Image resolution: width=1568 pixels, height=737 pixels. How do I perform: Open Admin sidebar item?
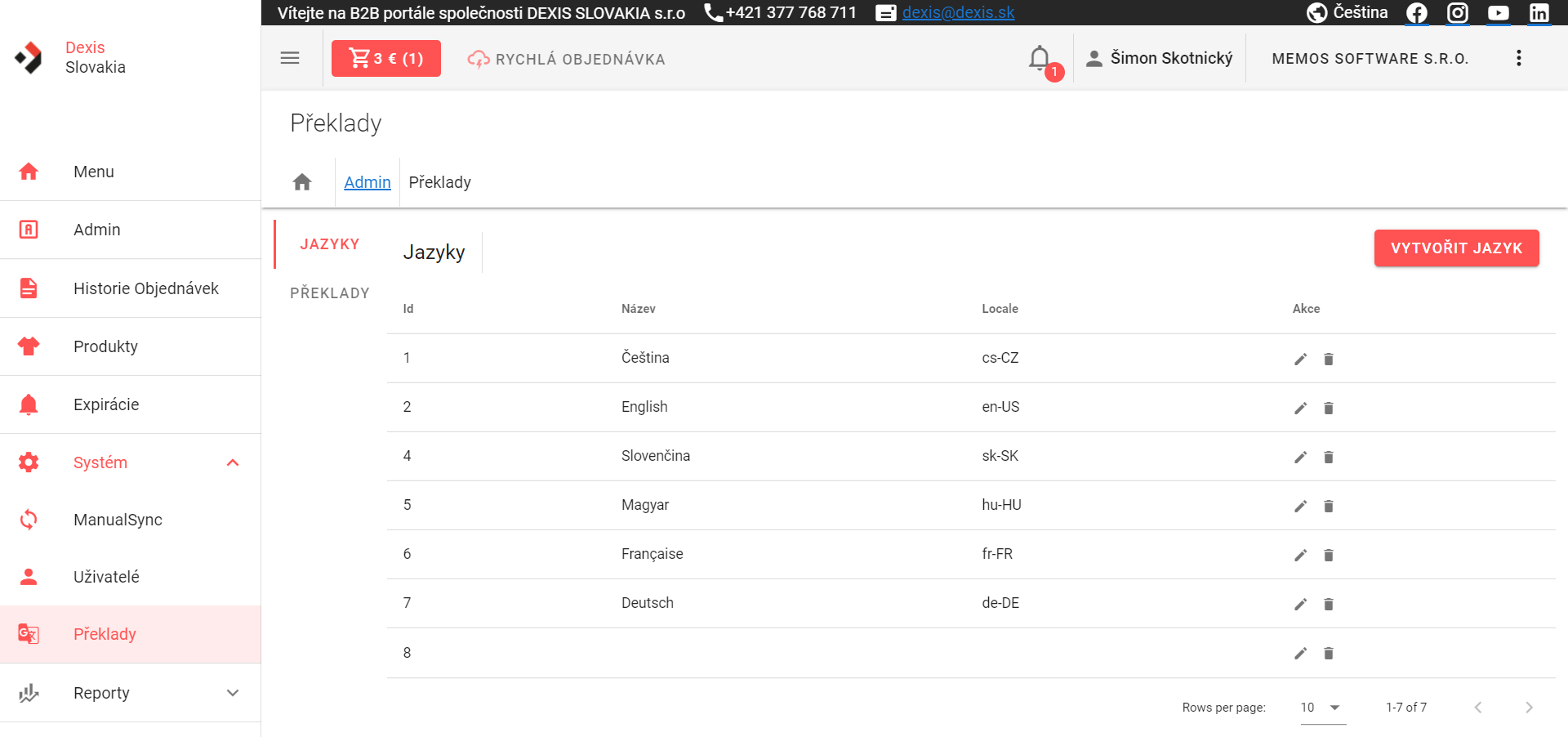tap(131, 230)
